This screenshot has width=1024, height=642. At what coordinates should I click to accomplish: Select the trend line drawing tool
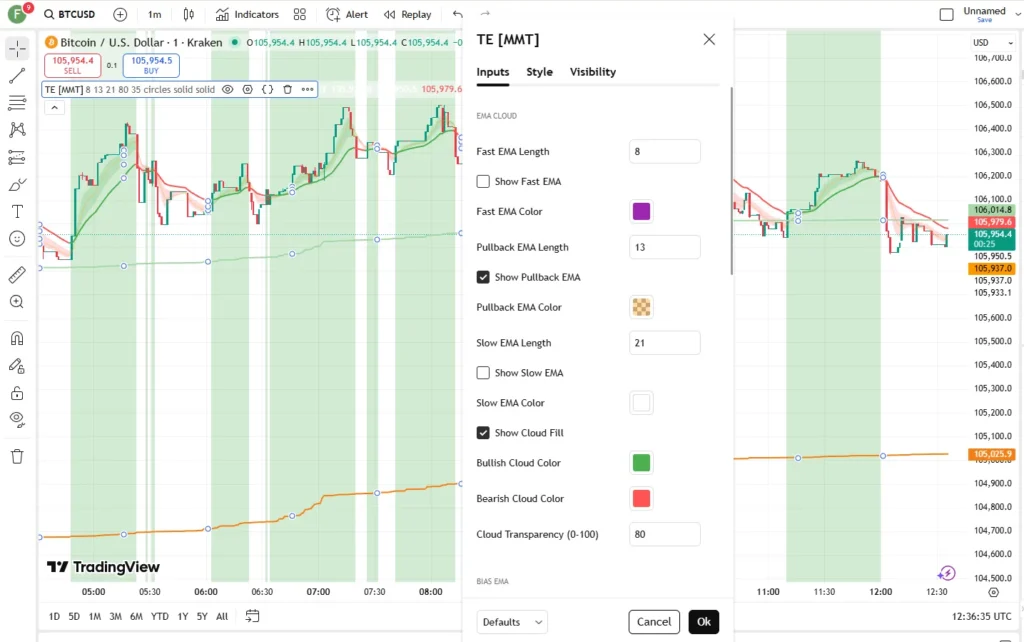tap(18, 76)
